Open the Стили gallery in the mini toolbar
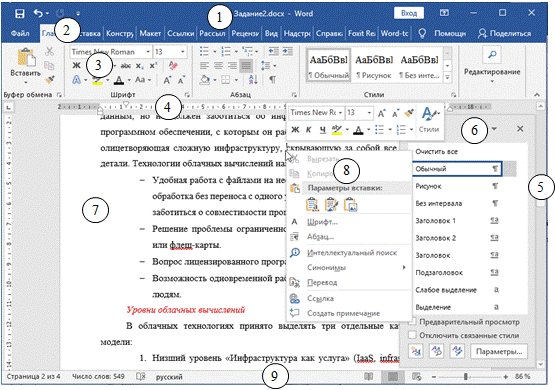 tap(429, 120)
